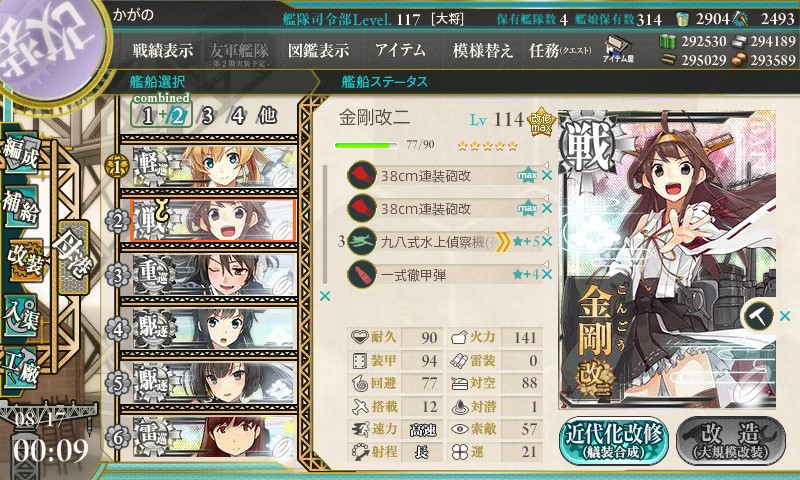The height and width of the screenshot is (480, 800).
Task: Click the 近代化改修 modernization button
Action: point(614,441)
